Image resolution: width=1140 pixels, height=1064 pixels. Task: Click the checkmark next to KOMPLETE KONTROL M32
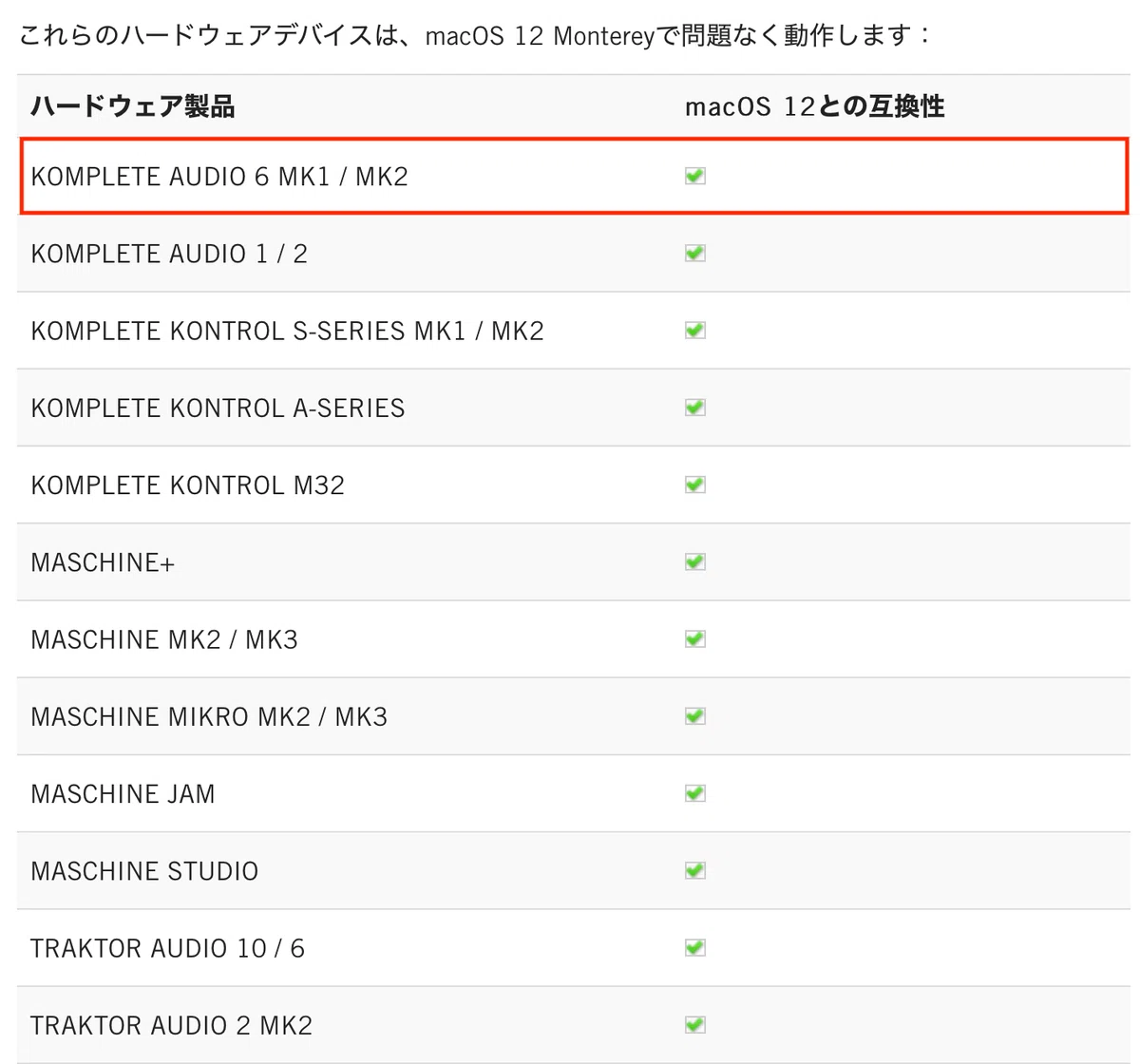click(695, 484)
